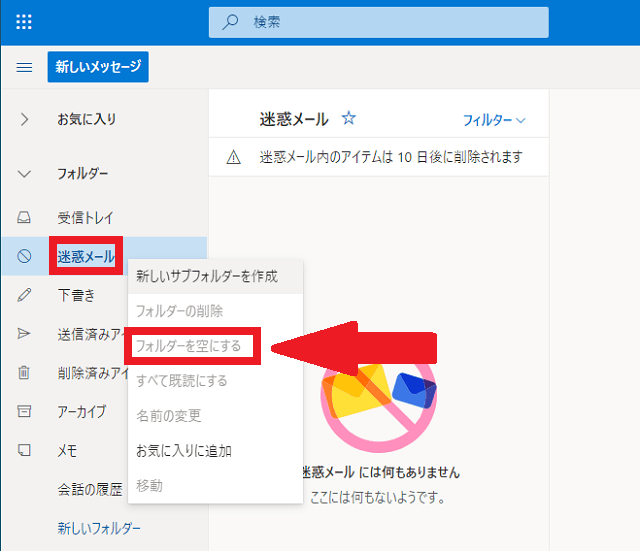The height and width of the screenshot is (551, 640).
Task: Open the 下書き folder
Action: 76,295
